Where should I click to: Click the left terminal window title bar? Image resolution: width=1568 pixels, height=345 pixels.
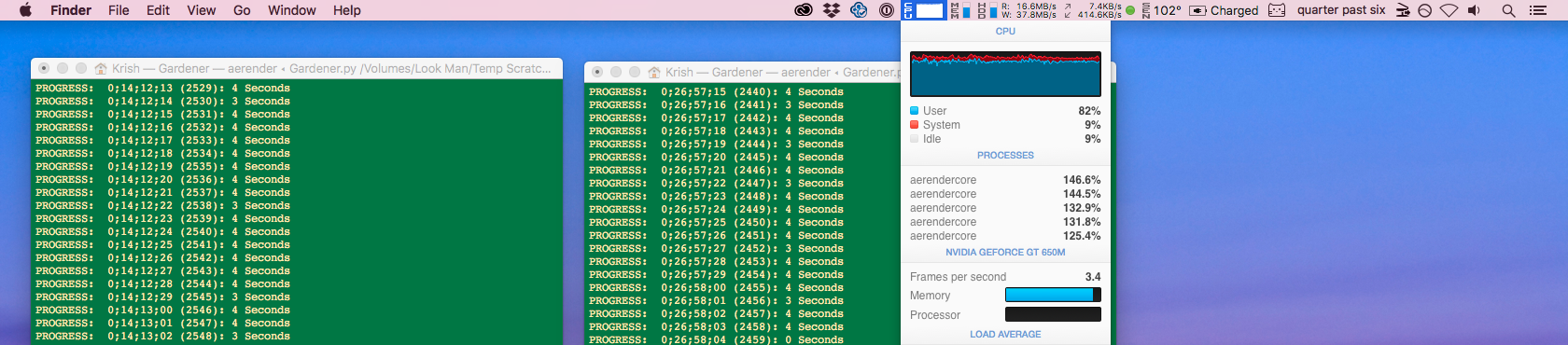[x=297, y=68]
